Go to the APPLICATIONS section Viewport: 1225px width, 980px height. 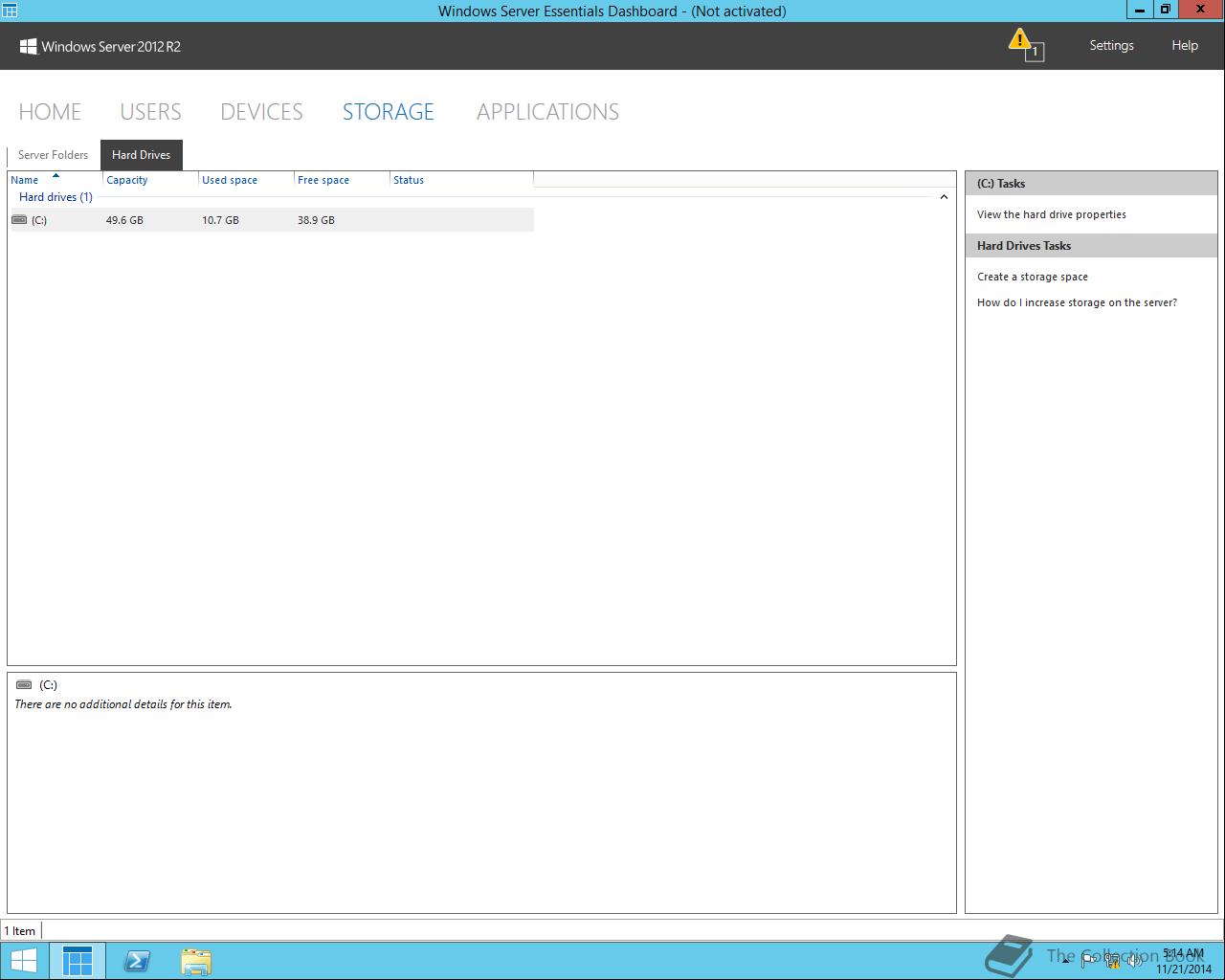[x=547, y=112]
